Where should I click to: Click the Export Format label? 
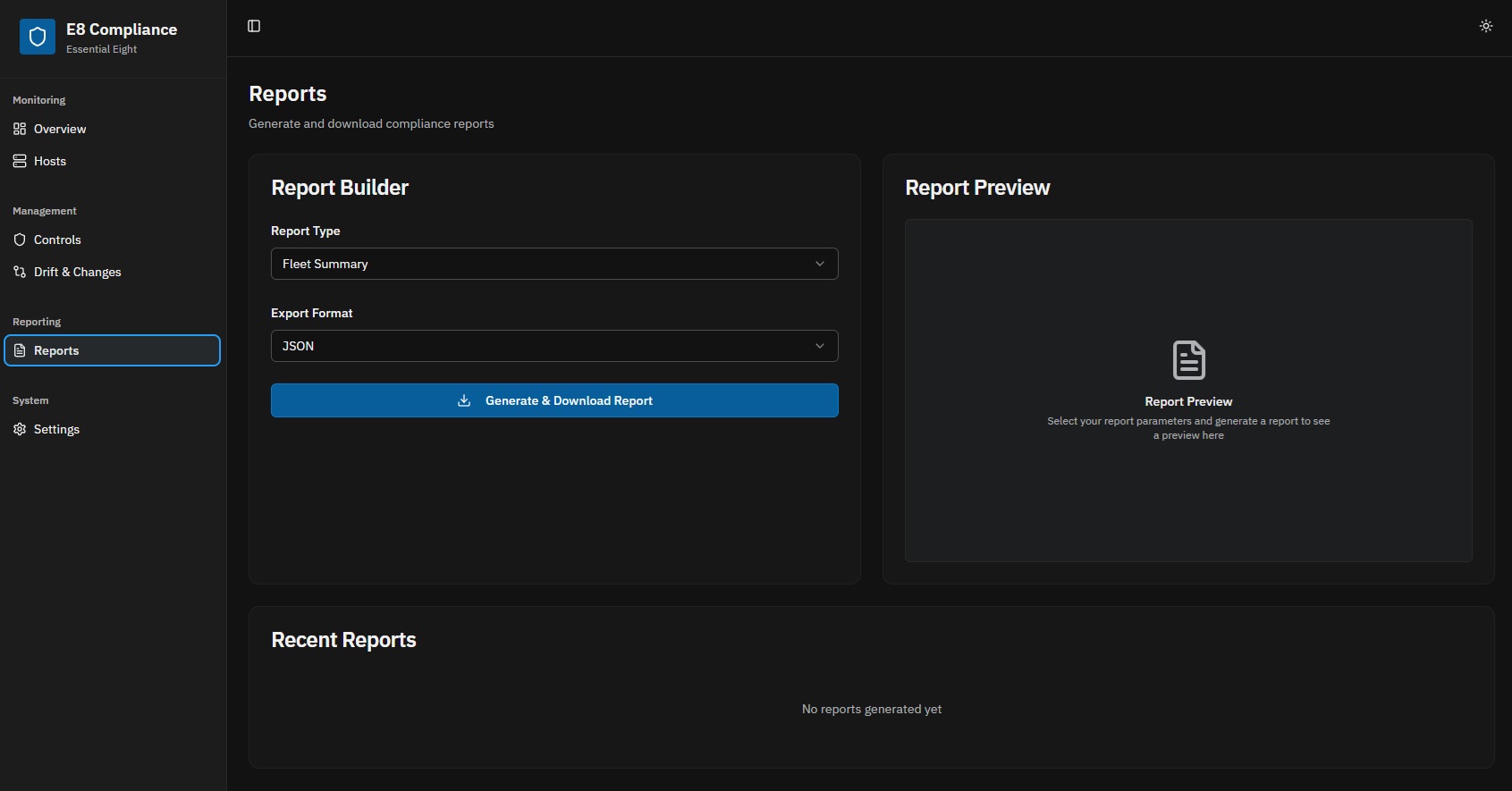(312, 313)
